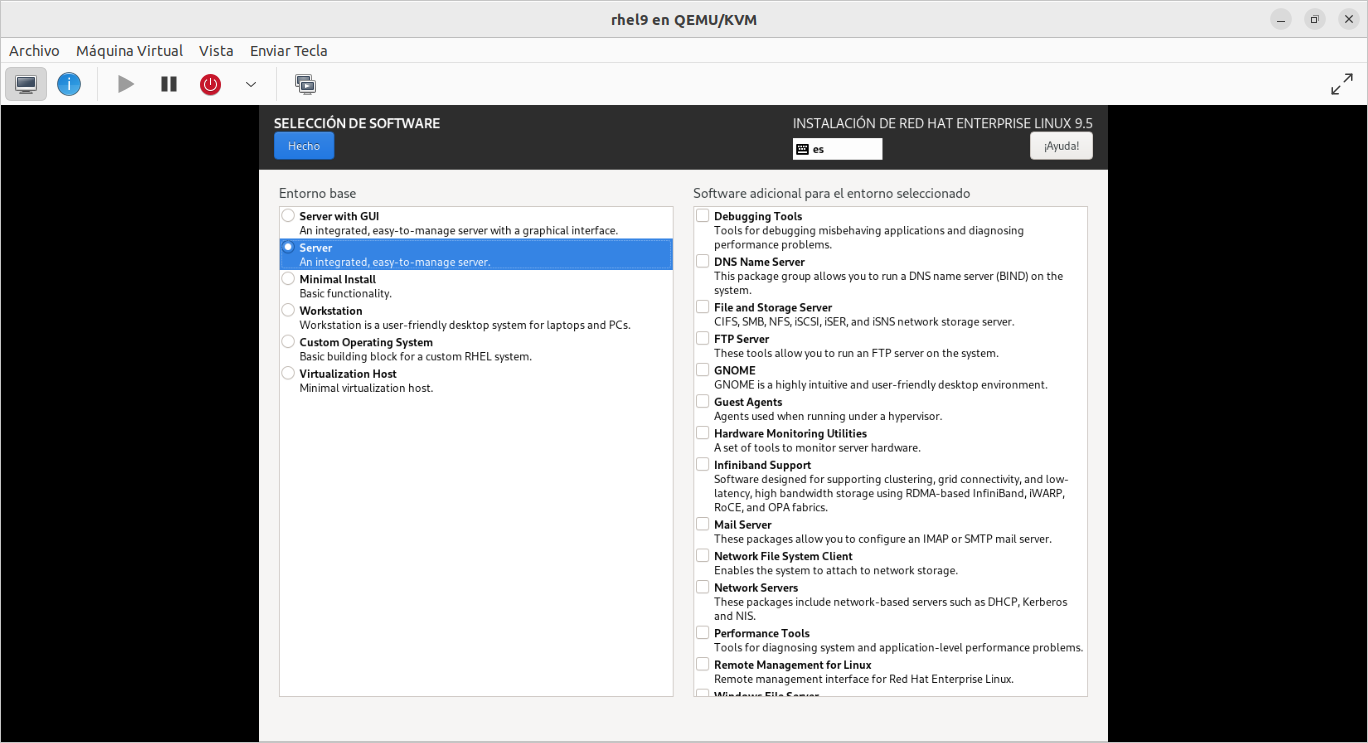Close the rhel9 QEMU/KVM window
The height and width of the screenshot is (743, 1368).
[x=1347, y=19]
